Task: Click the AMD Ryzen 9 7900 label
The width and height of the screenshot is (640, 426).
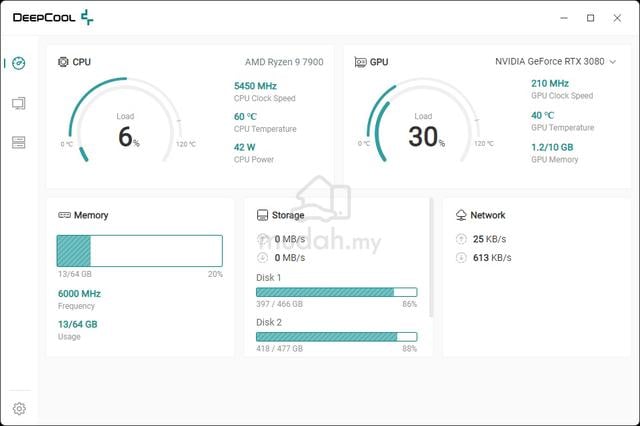Action: pos(284,62)
